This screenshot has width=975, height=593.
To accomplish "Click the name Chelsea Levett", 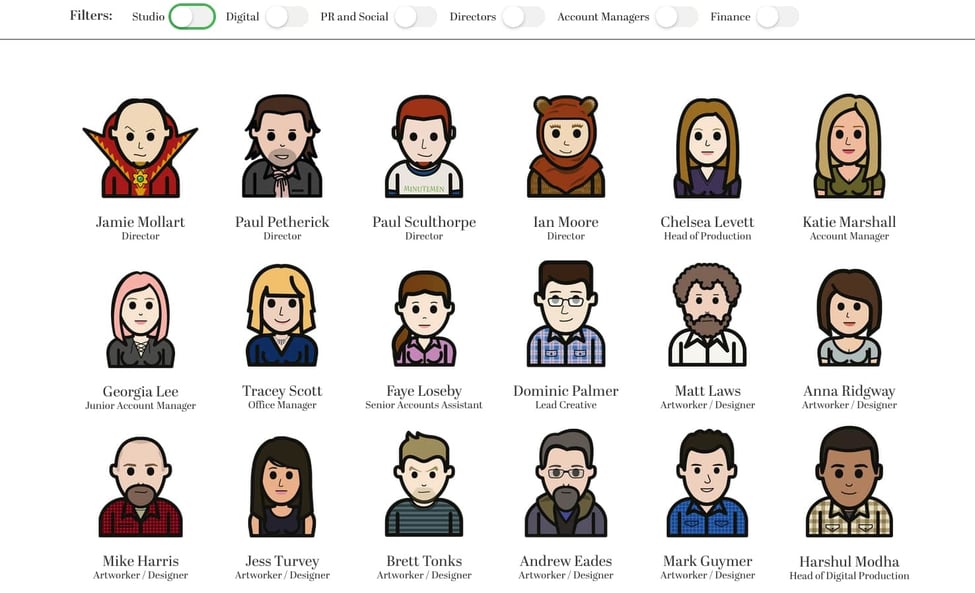I will [x=708, y=222].
